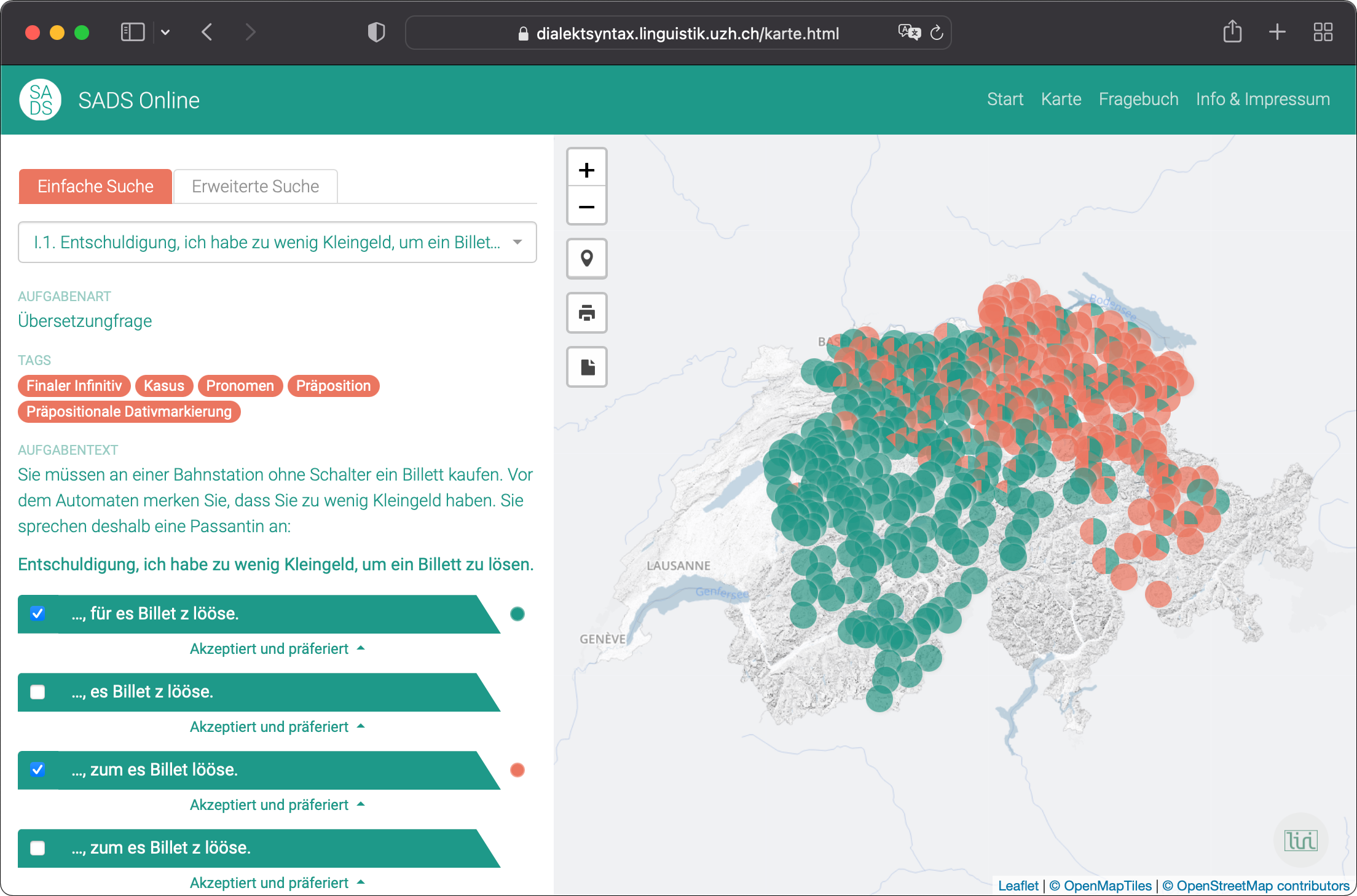Click the Finaler Infinitiv tag

(x=74, y=386)
